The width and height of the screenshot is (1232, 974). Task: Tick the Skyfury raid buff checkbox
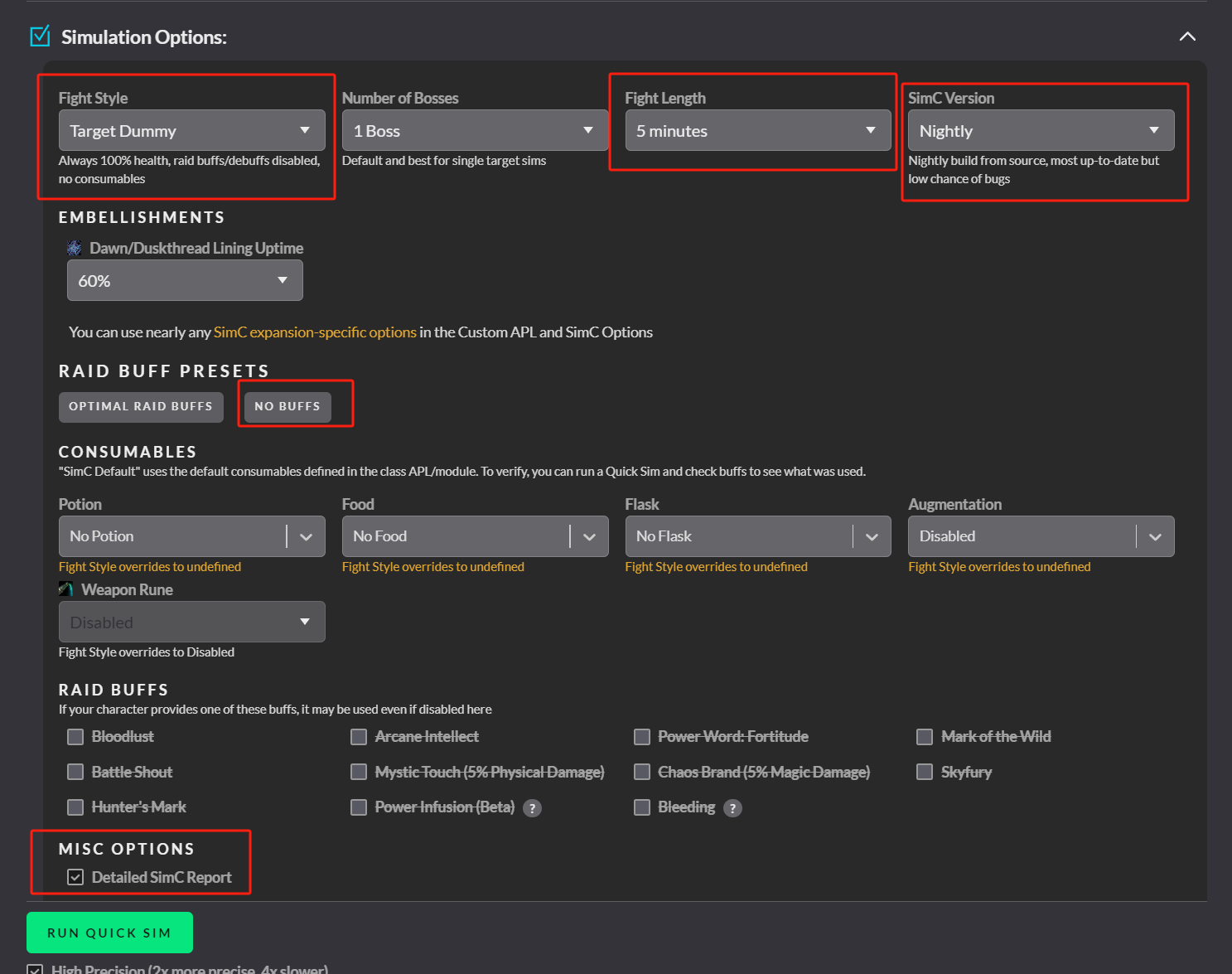925,772
